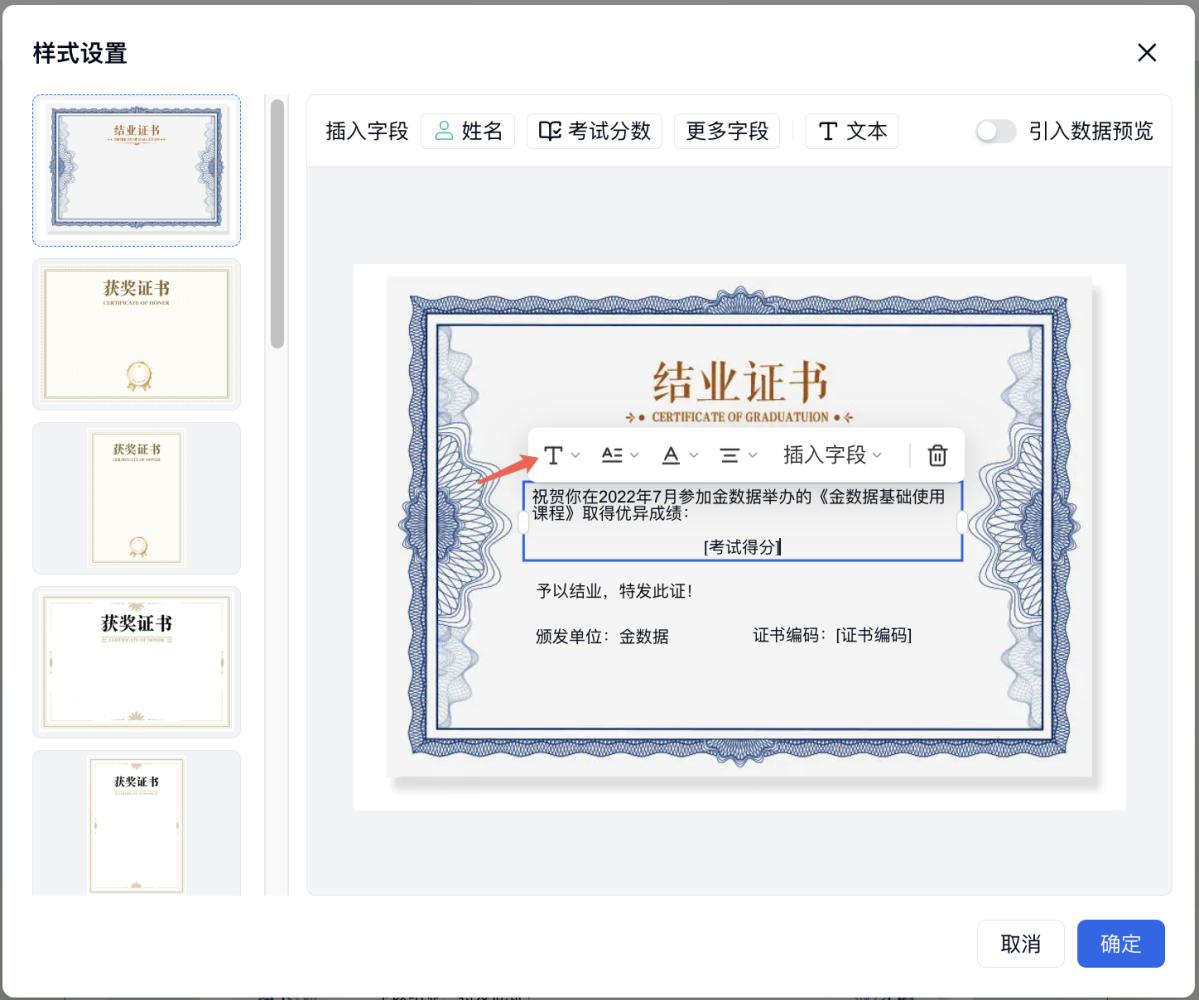Expand the chevron beside text color icon

tap(694, 456)
